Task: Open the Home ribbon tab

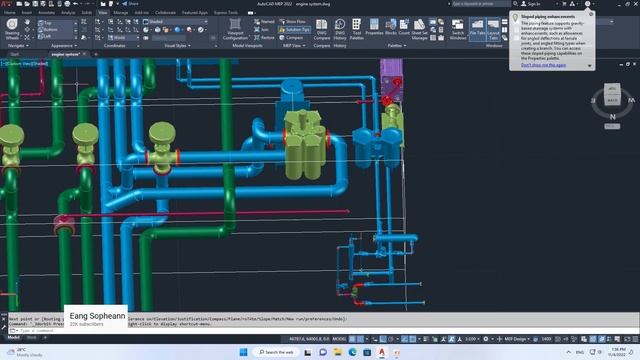Action: point(9,13)
